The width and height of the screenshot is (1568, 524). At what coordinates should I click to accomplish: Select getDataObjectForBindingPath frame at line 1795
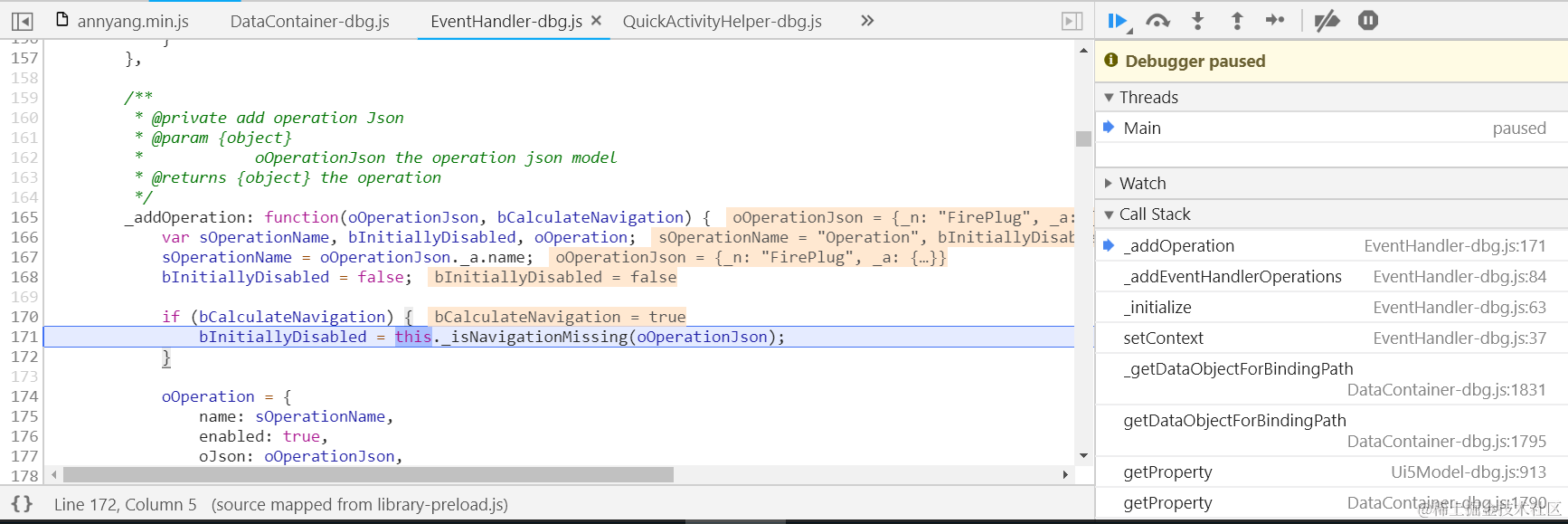(1331, 431)
